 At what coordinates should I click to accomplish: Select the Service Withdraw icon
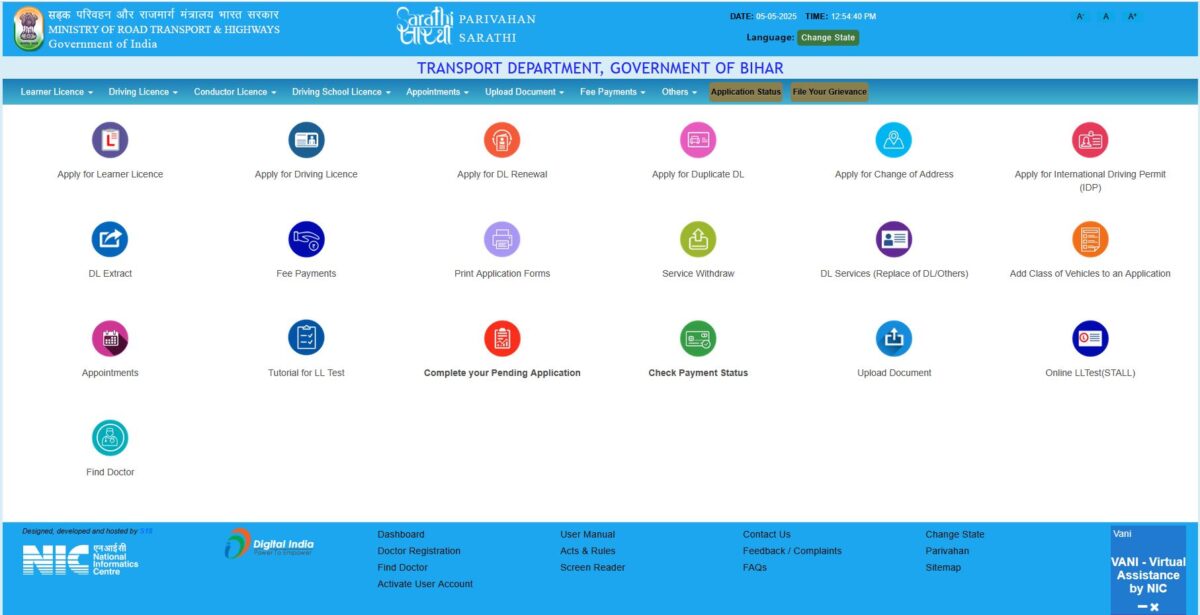pos(698,239)
